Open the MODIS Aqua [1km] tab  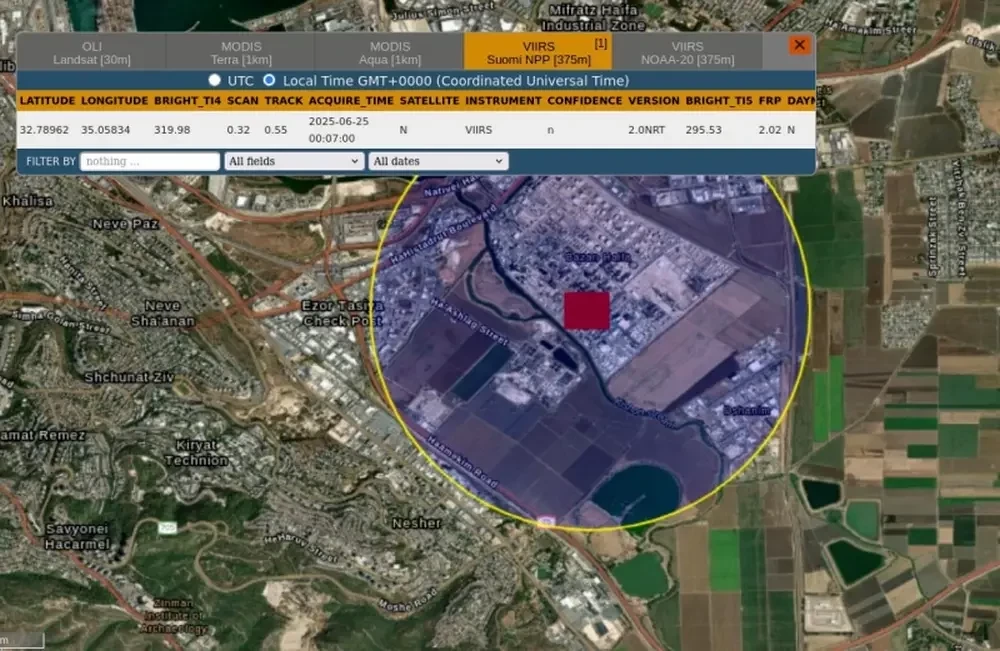point(390,53)
